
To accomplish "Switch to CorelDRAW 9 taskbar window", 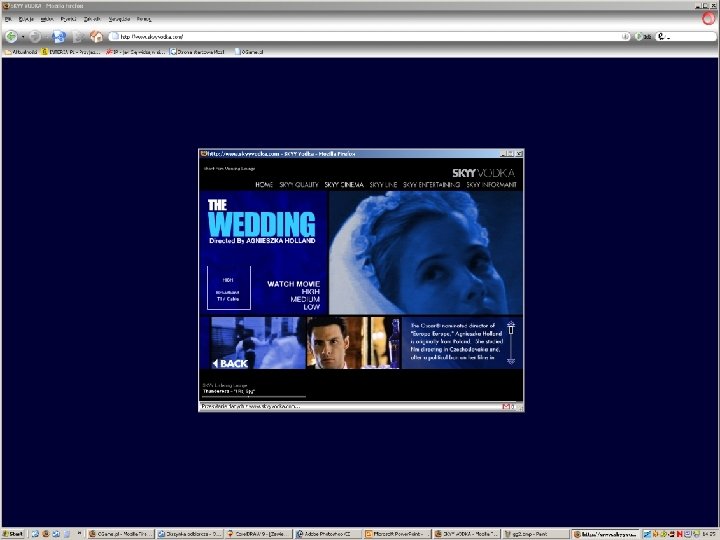I will (x=259, y=534).
